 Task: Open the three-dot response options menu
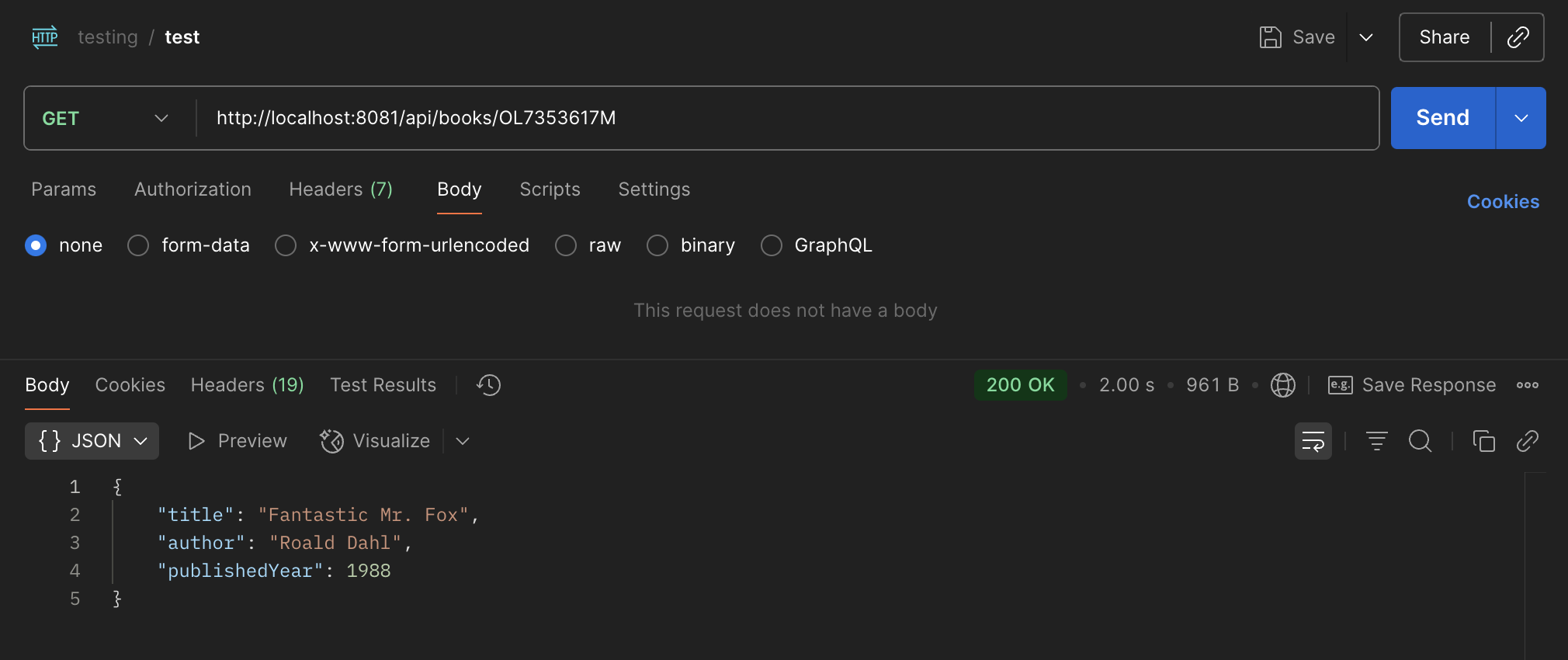(x=1527, y=385)
